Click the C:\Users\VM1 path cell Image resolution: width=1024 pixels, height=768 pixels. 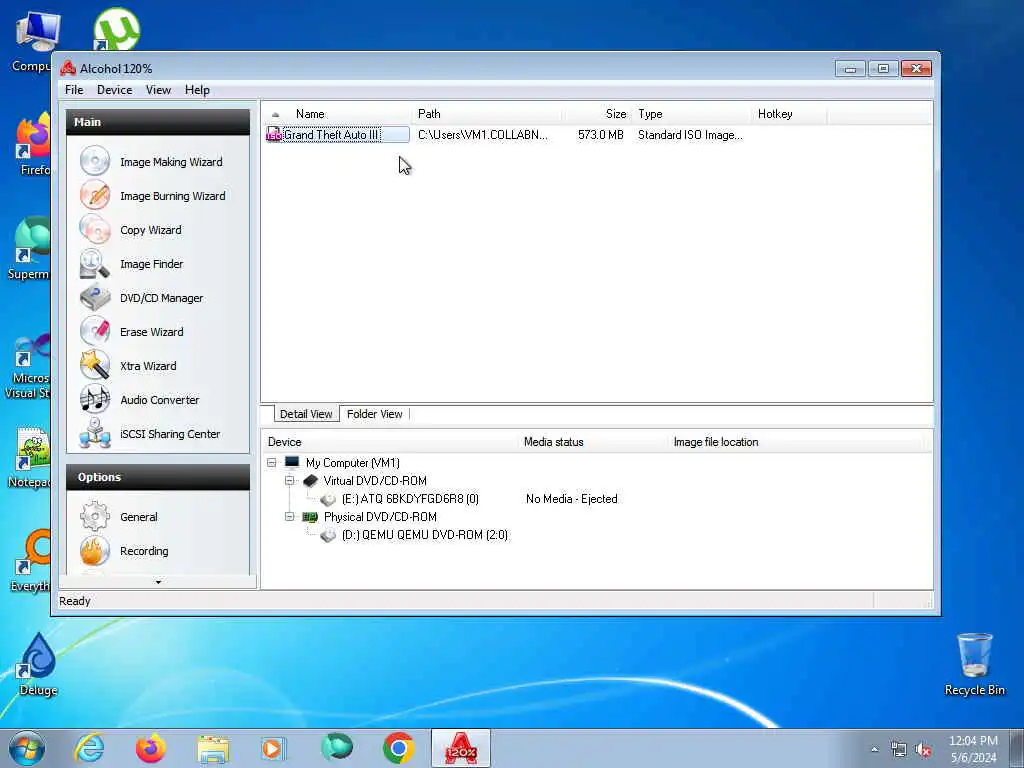click(x=483, y=135)
